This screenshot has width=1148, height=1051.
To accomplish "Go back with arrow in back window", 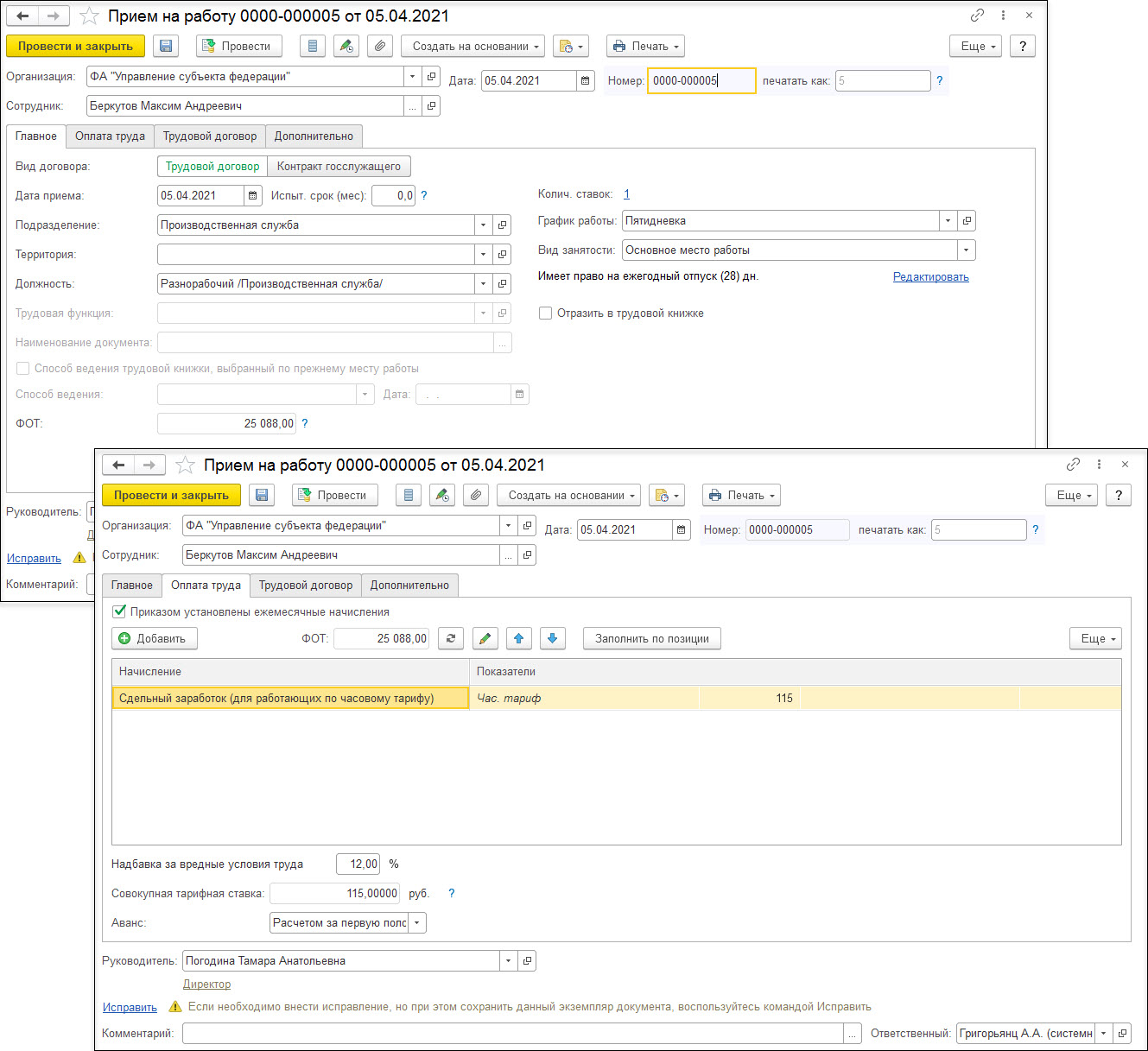I will [22, 16].
